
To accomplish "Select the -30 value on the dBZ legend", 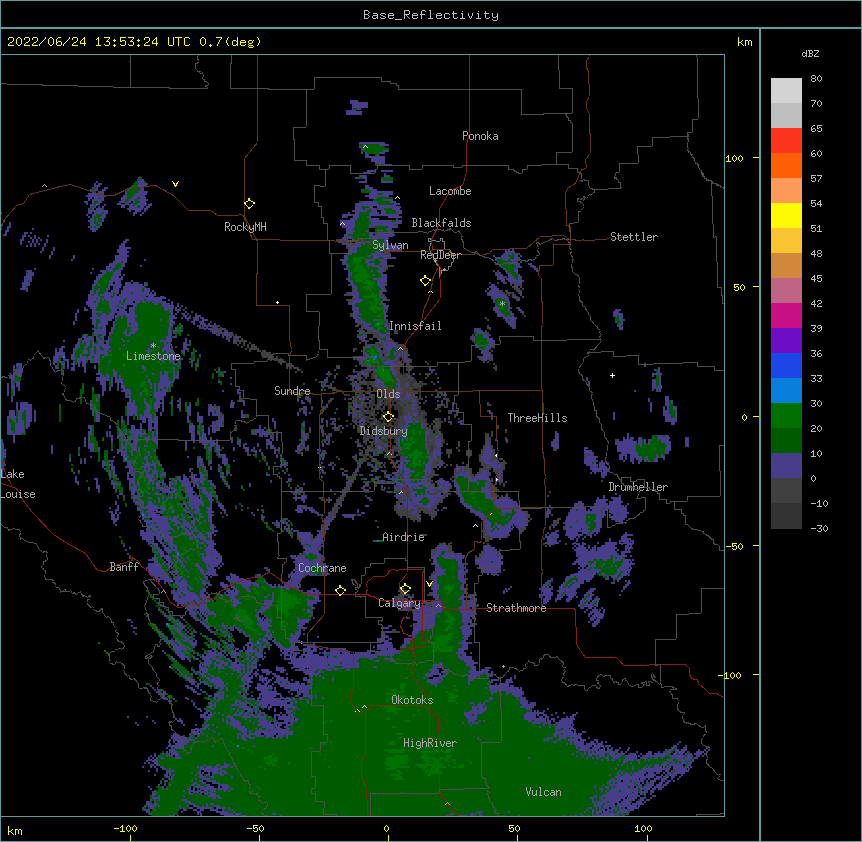I will [x=819, y=528].
